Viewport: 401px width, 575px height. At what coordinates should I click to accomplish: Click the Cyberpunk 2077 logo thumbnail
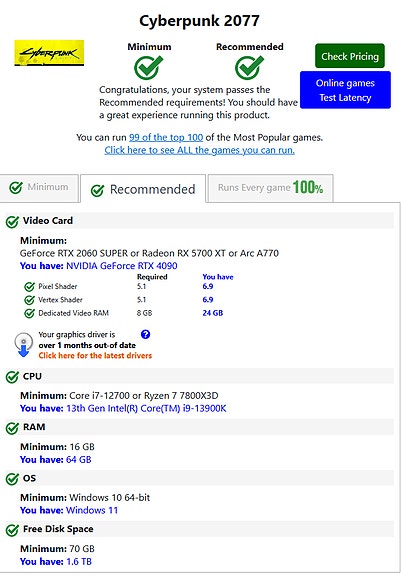(49, 53)
